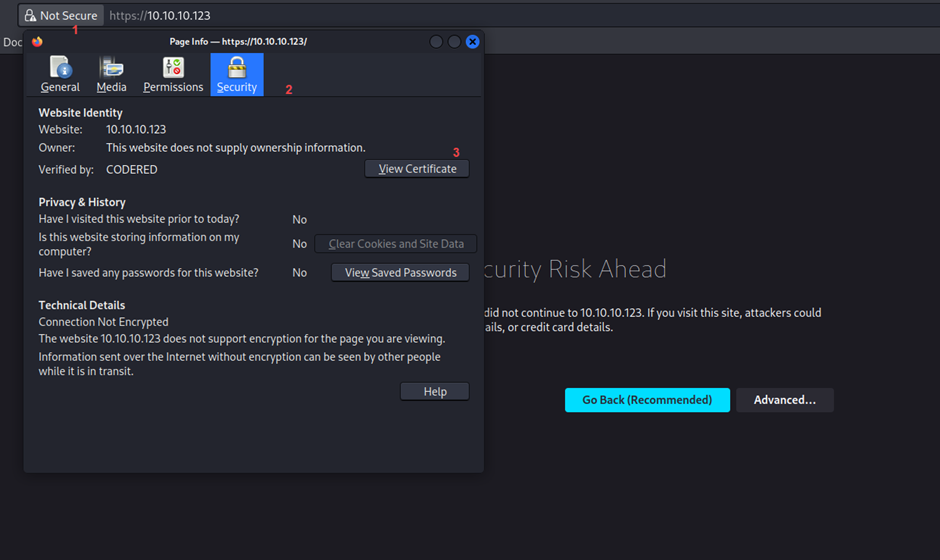Close the Page Info dialog

tap(472, 42)
